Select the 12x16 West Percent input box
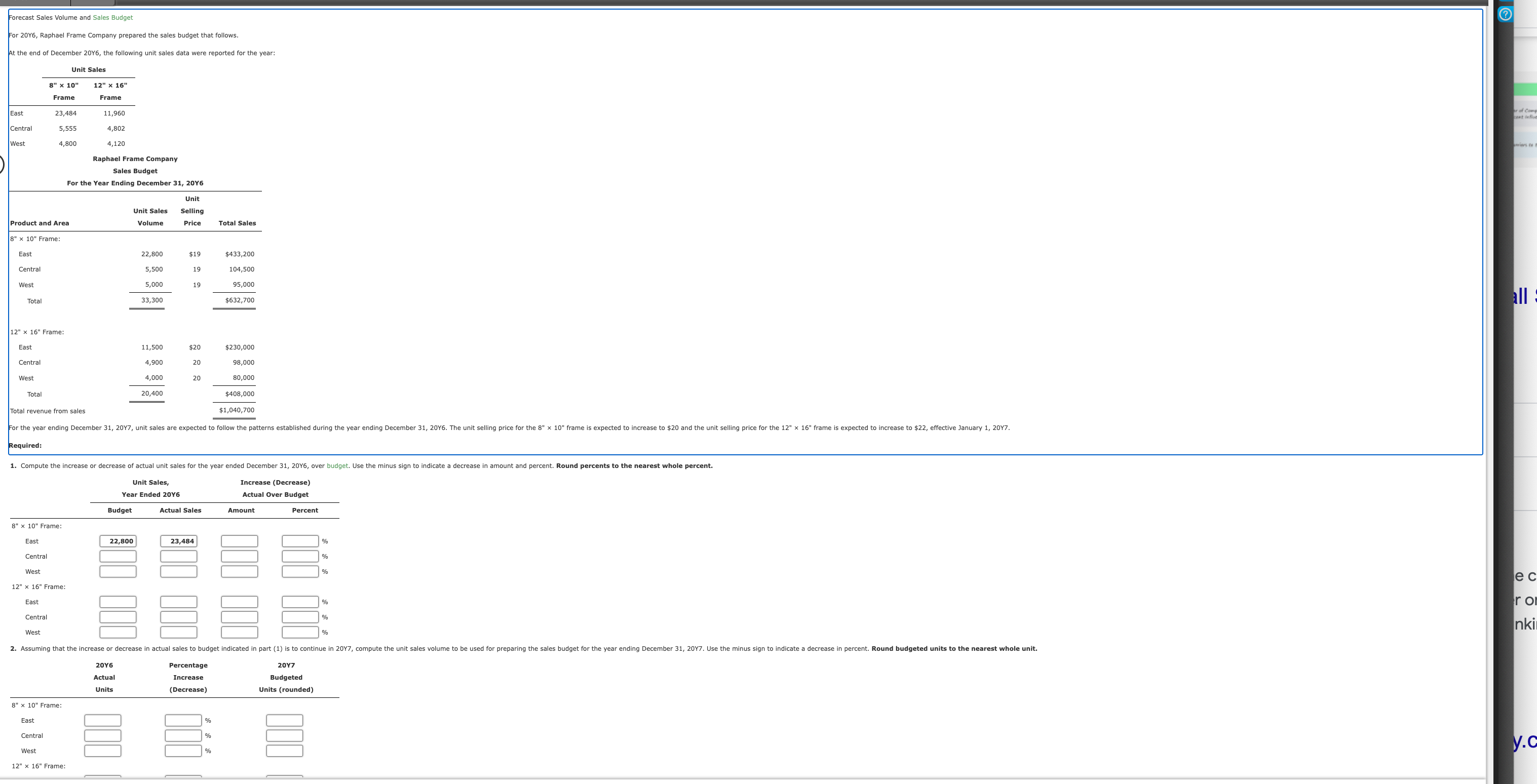 pyautogui.click(x=300, y=632)
